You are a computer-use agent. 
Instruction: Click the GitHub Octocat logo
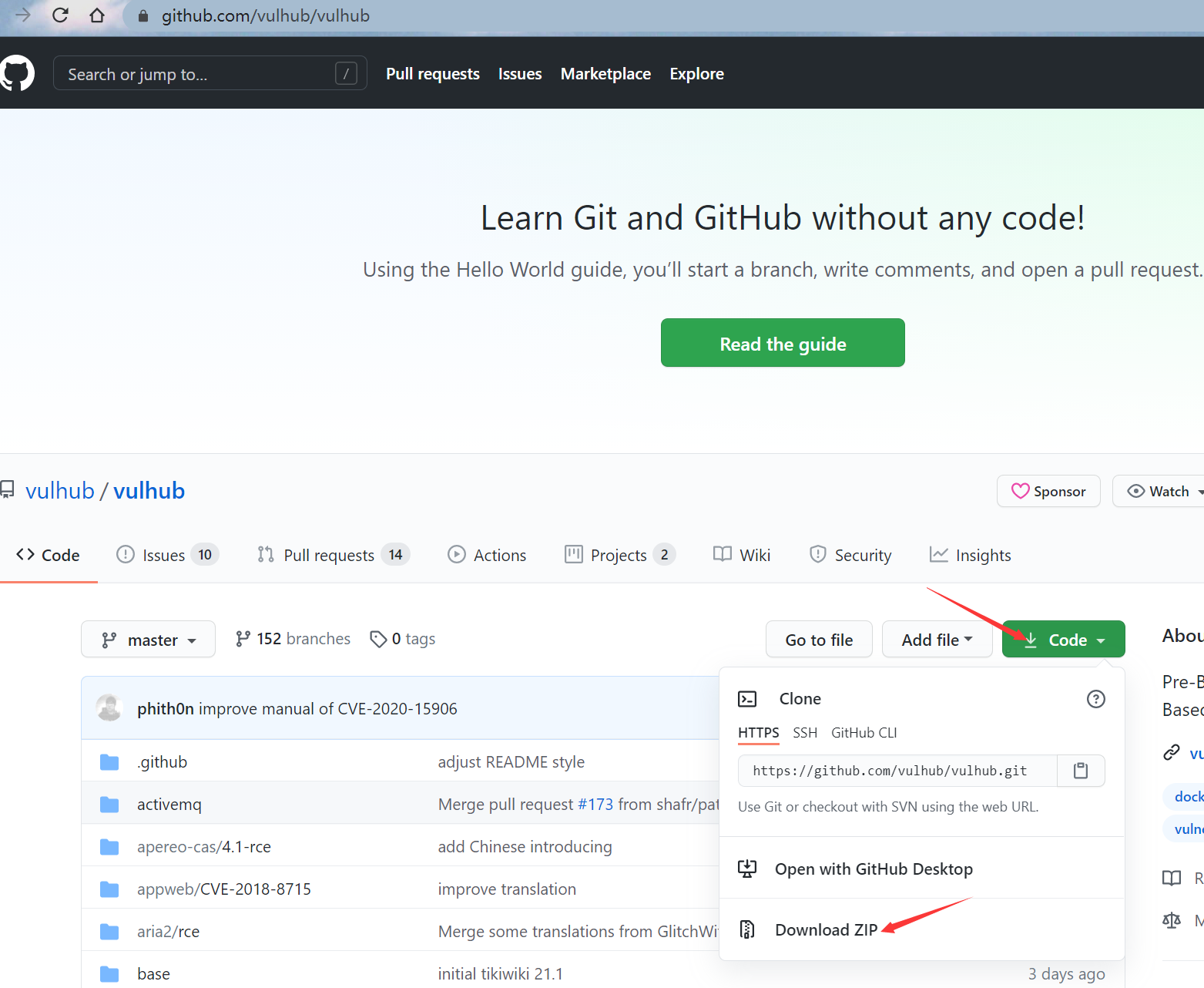(17, 73)
